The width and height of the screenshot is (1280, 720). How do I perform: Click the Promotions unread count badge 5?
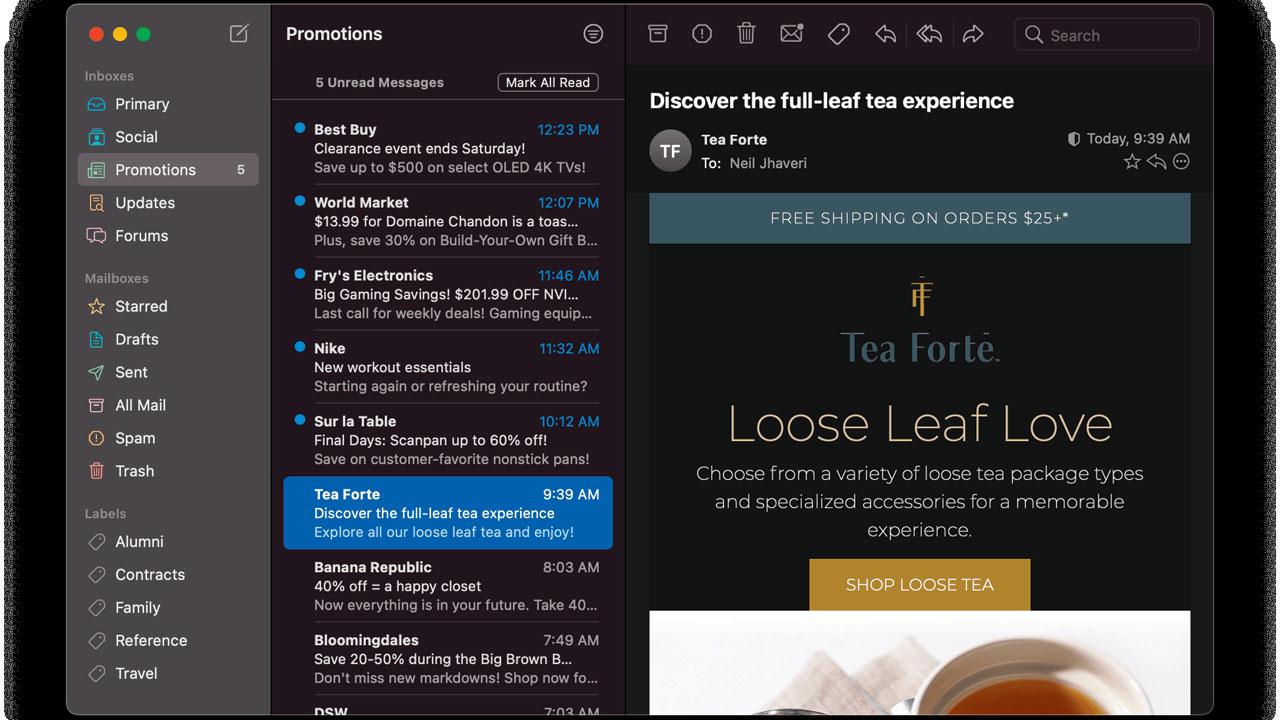coord(240,170)
